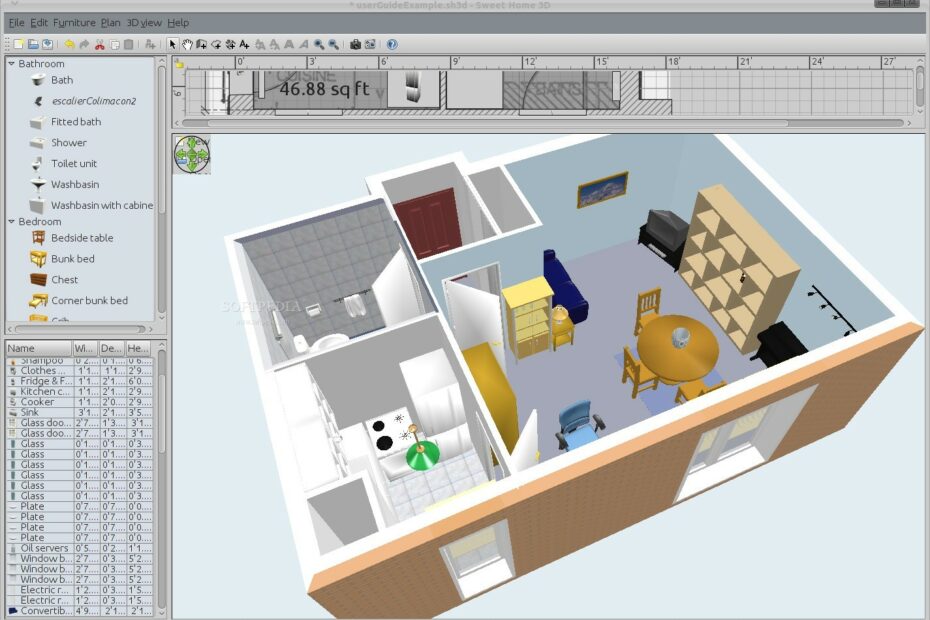Open the File menu
930x620 pixels.
coord(17,23)
